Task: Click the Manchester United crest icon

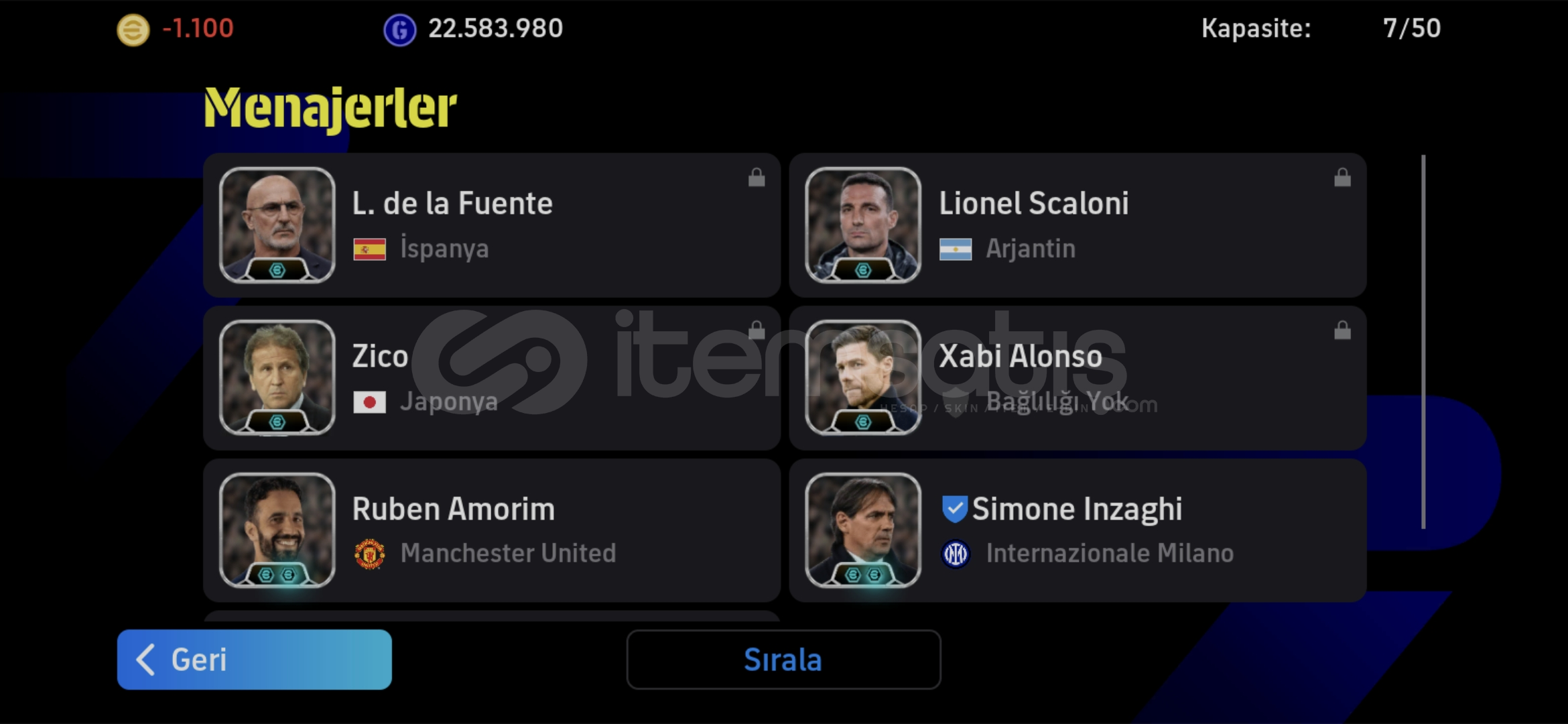Action: click(x=369, y=554)
